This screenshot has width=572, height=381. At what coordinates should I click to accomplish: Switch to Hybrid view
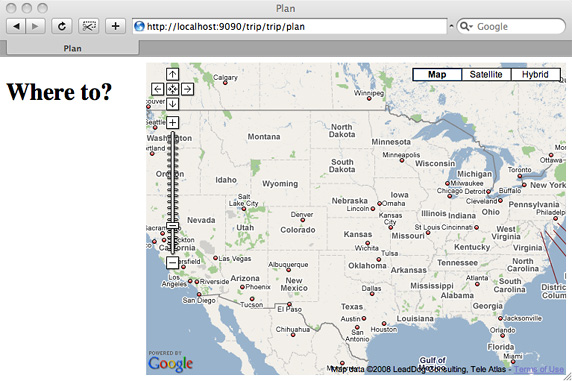(535, 74)
